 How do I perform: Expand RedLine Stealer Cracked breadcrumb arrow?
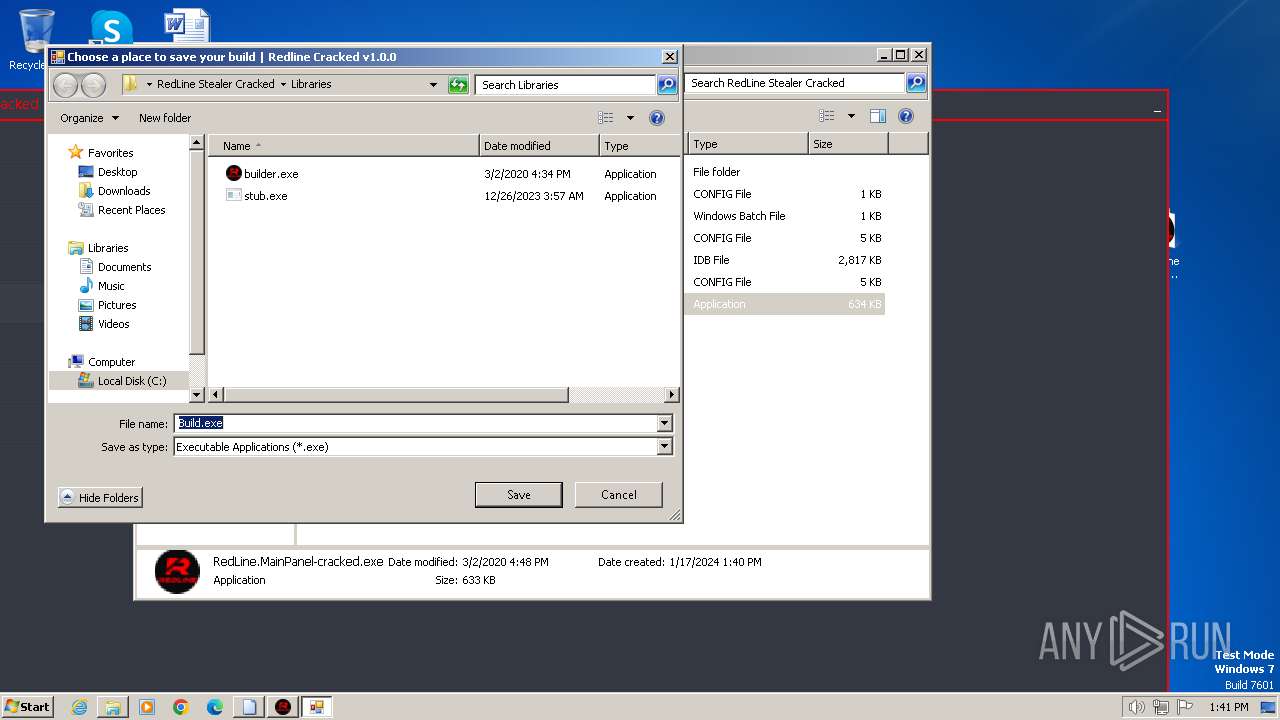click(283, 85)
